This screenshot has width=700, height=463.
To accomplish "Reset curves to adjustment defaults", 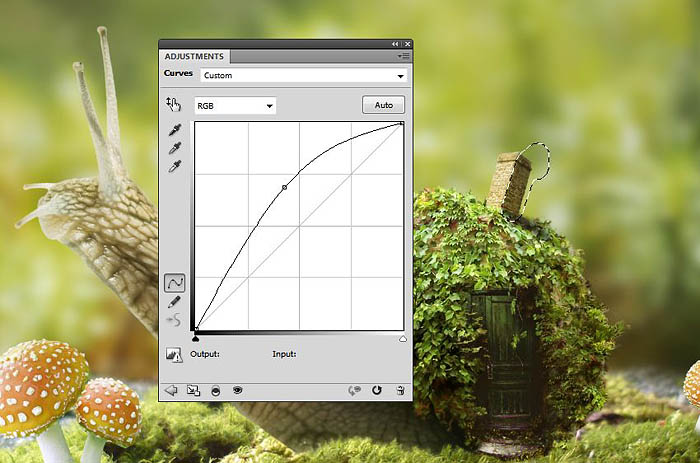I will [x=377, y=391].
